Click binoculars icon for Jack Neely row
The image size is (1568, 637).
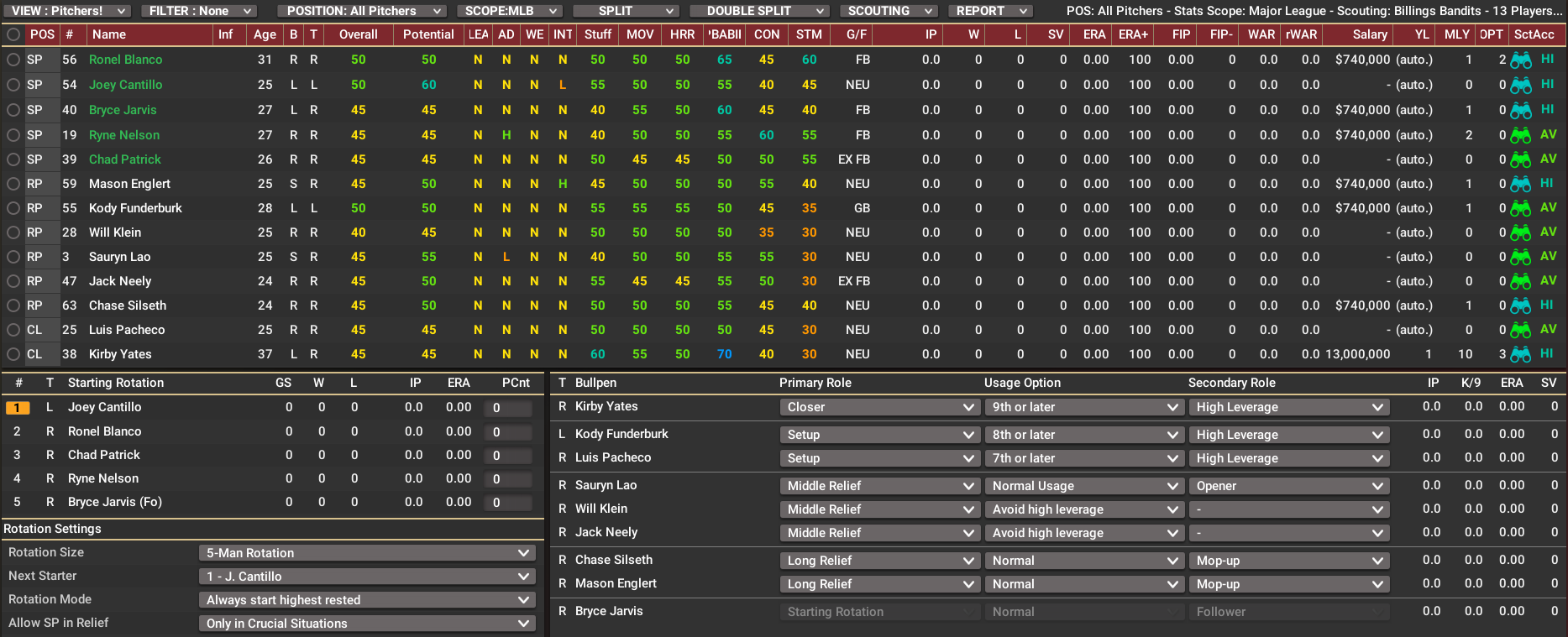[1520, 281]
